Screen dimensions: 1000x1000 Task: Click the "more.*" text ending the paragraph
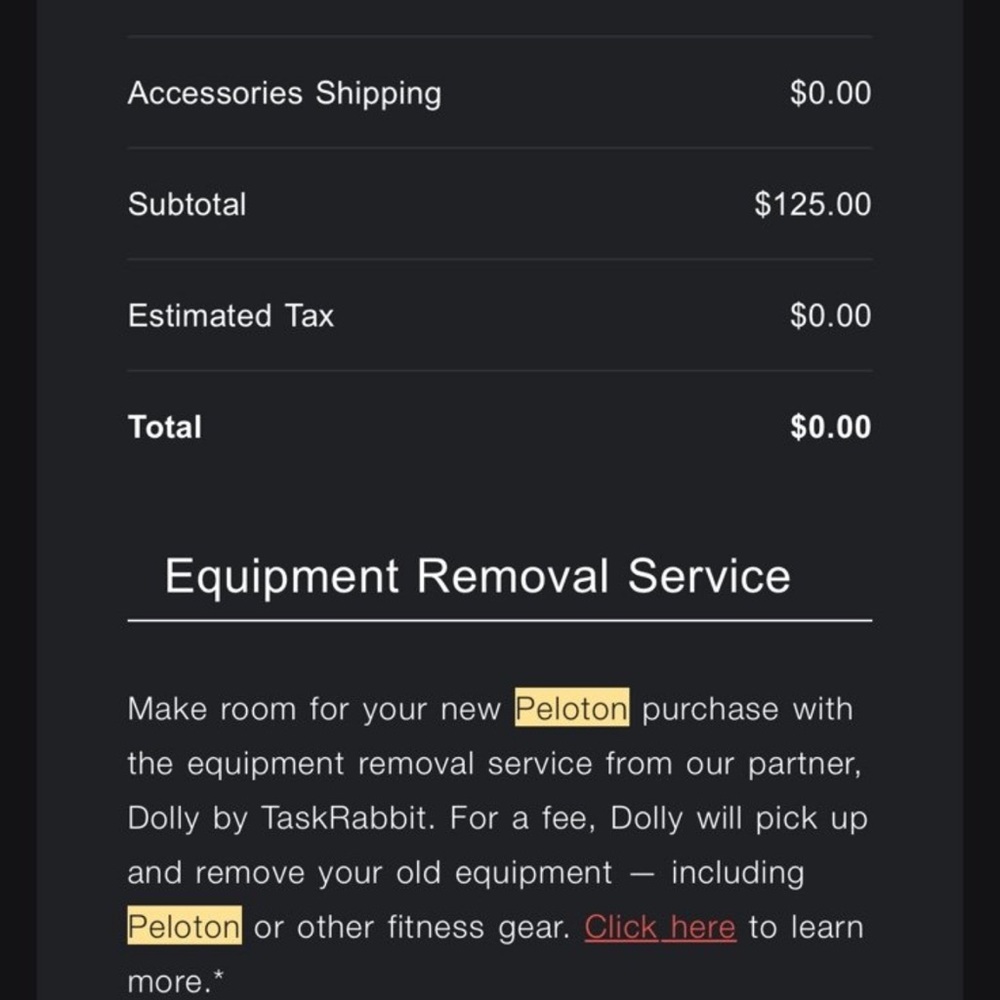pos(175,981)
